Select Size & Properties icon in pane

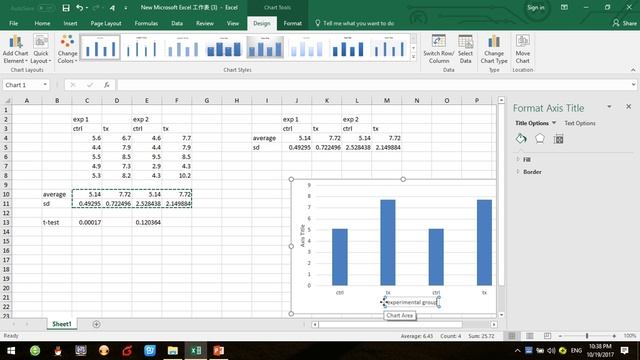tap(558, 139)
